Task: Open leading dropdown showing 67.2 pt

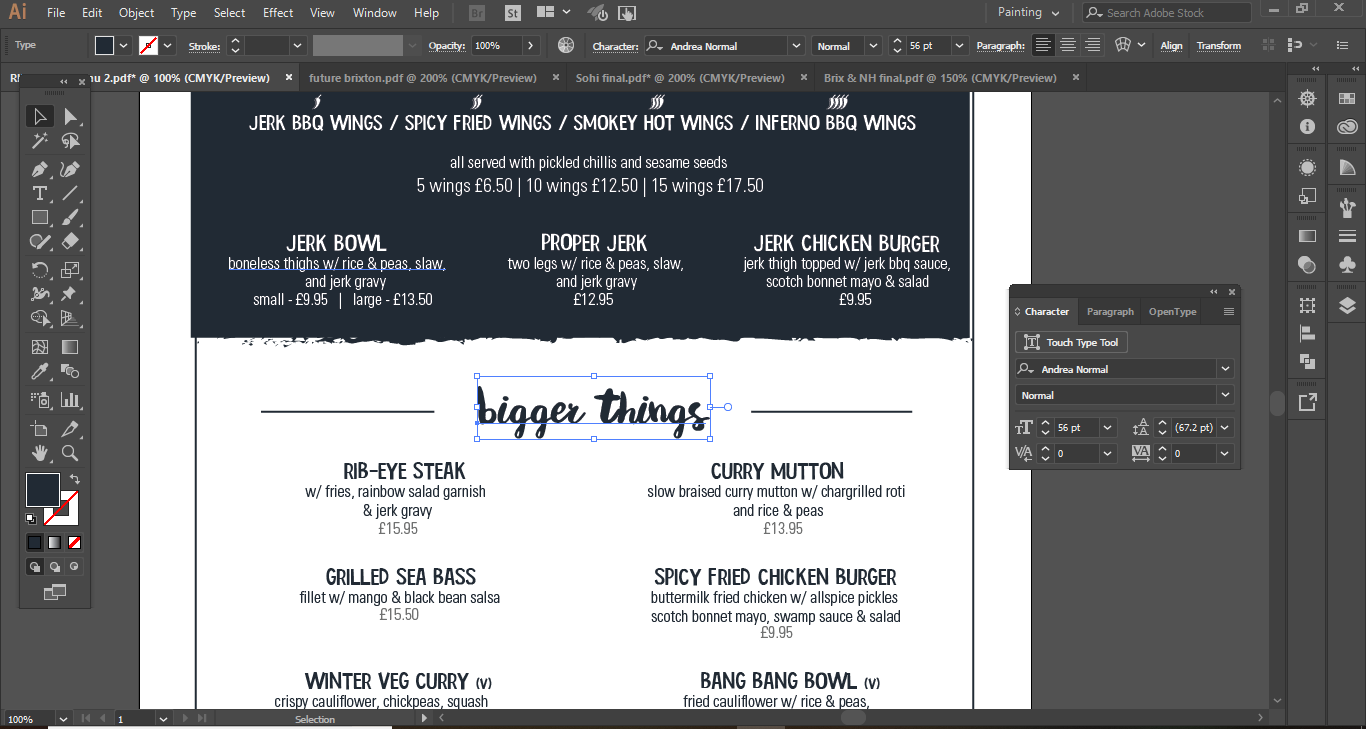Action: pyautogui.click(x=1225, y=427)
